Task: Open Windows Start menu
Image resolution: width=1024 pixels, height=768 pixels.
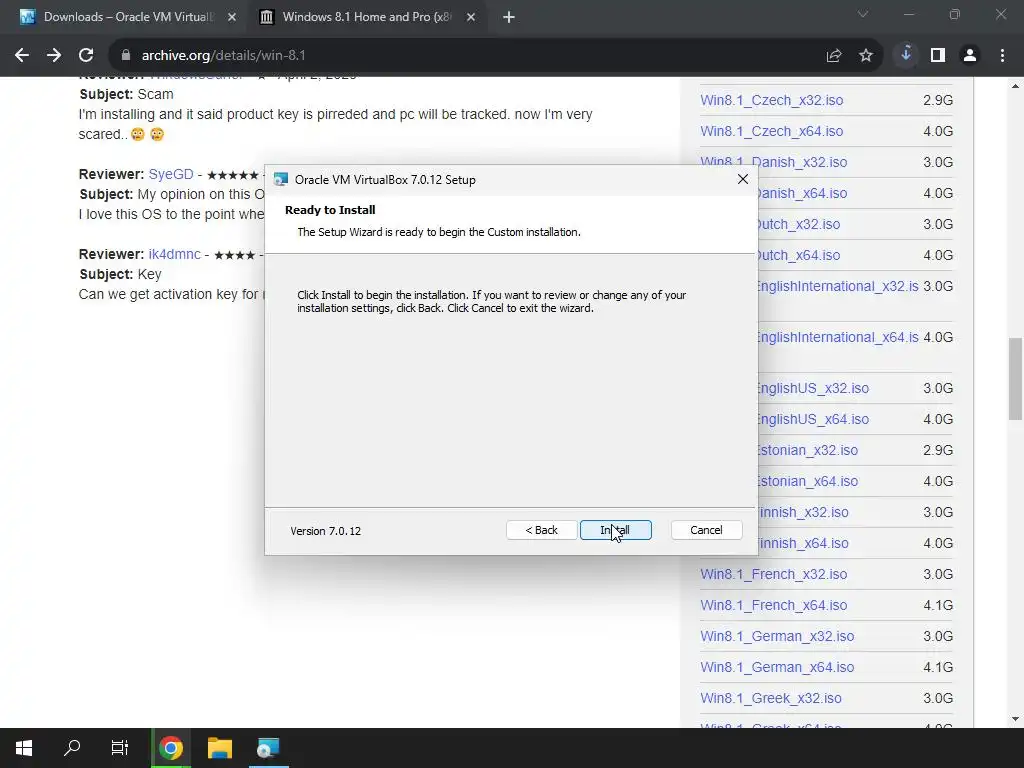Action: [24, 748]
